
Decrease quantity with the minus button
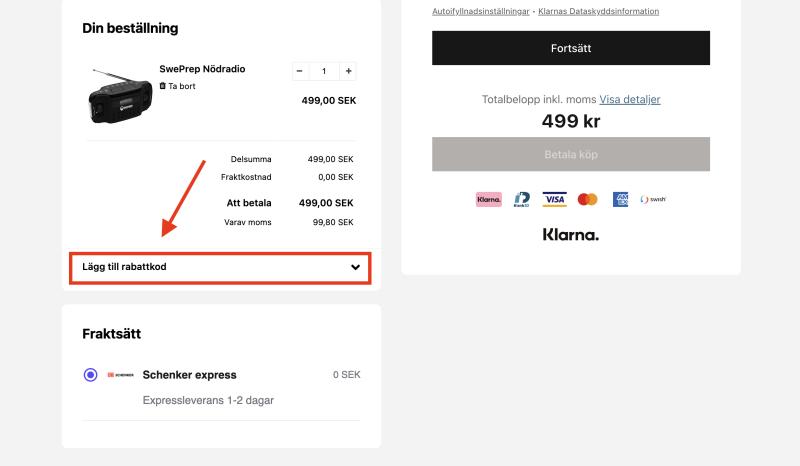coord(299,71)
